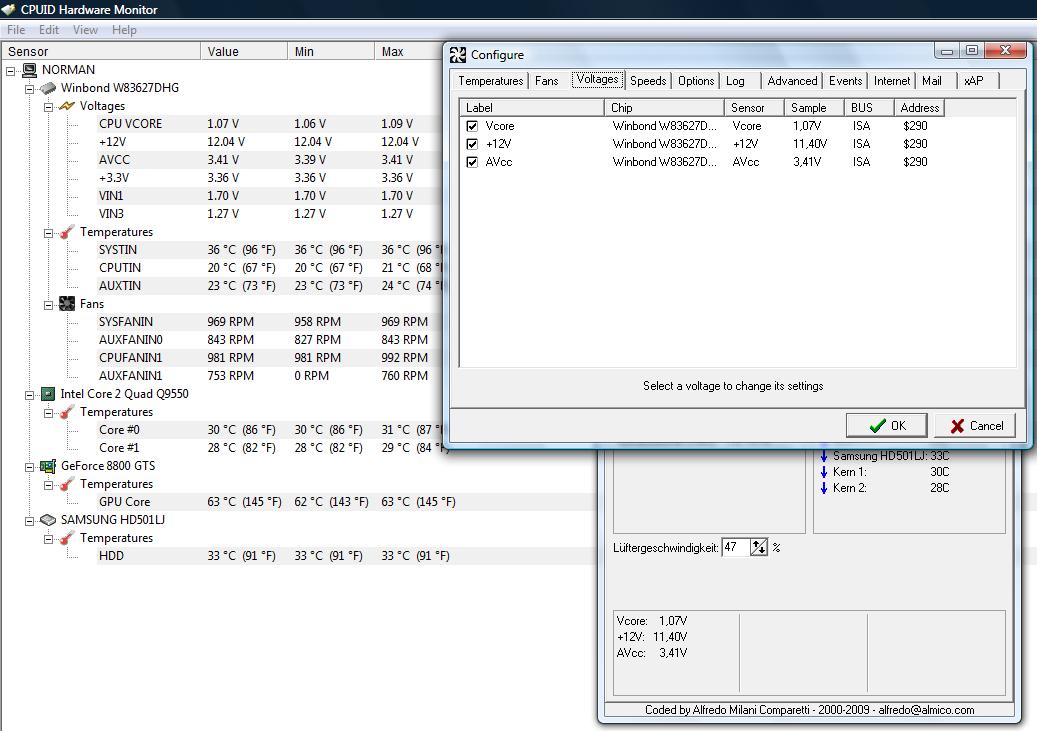Collapse the Temperatures group under Intel Core 2 Quad
The width and height of the screenshot is (1037, 731).
[x=49, y=413]
